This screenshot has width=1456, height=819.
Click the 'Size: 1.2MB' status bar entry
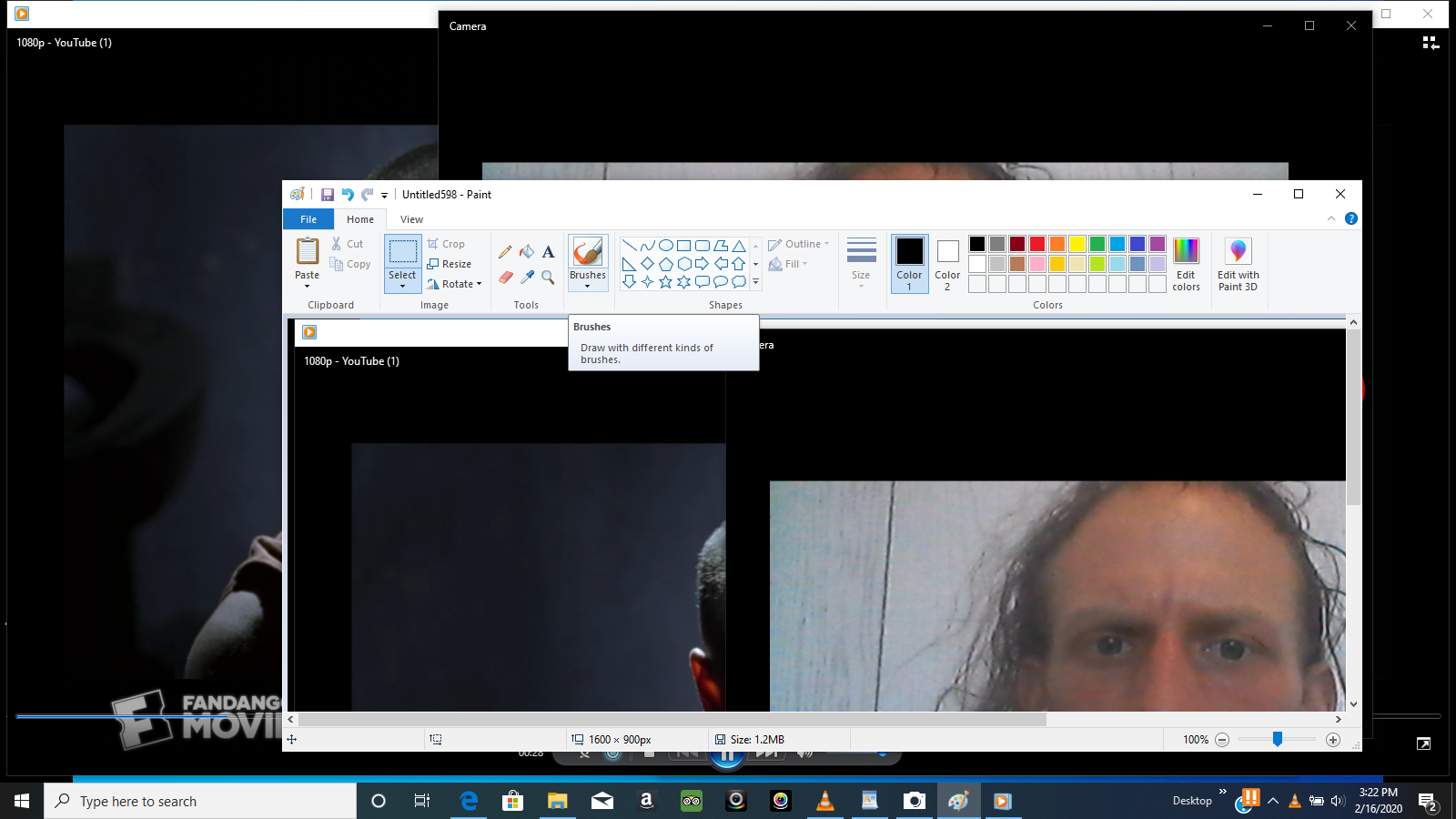(x=750, y=740)
